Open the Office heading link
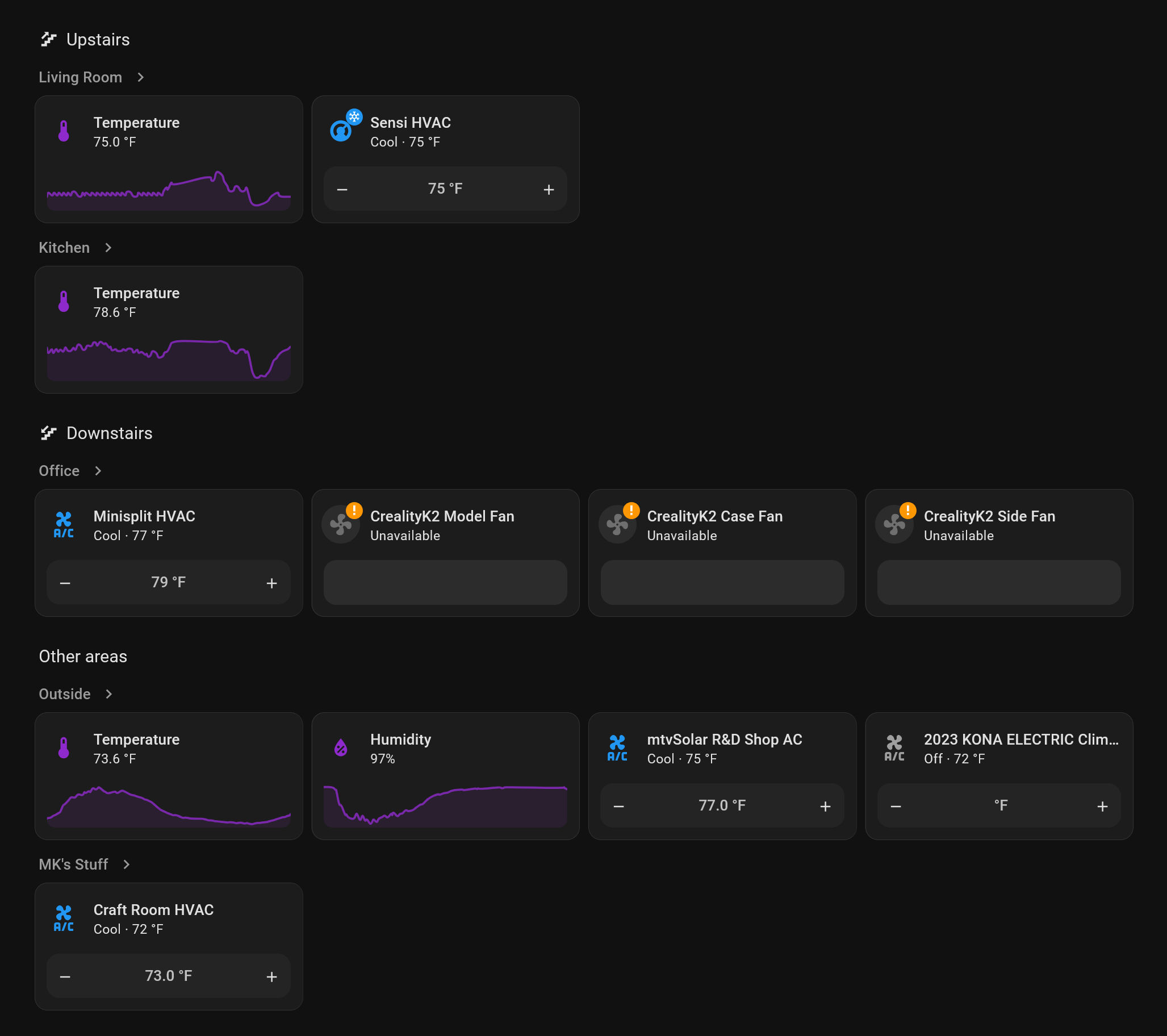The height and width of the screenshot is (1036, 1167). 59,471
